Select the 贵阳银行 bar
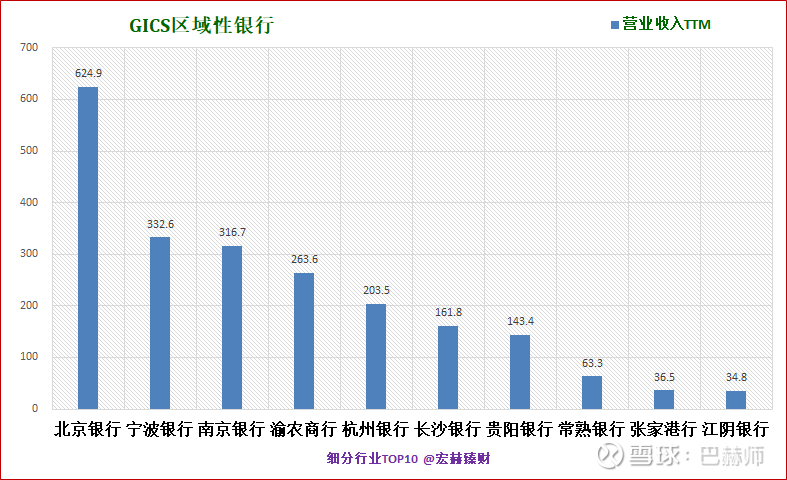 pyautogui.click(x=520, y=372)
